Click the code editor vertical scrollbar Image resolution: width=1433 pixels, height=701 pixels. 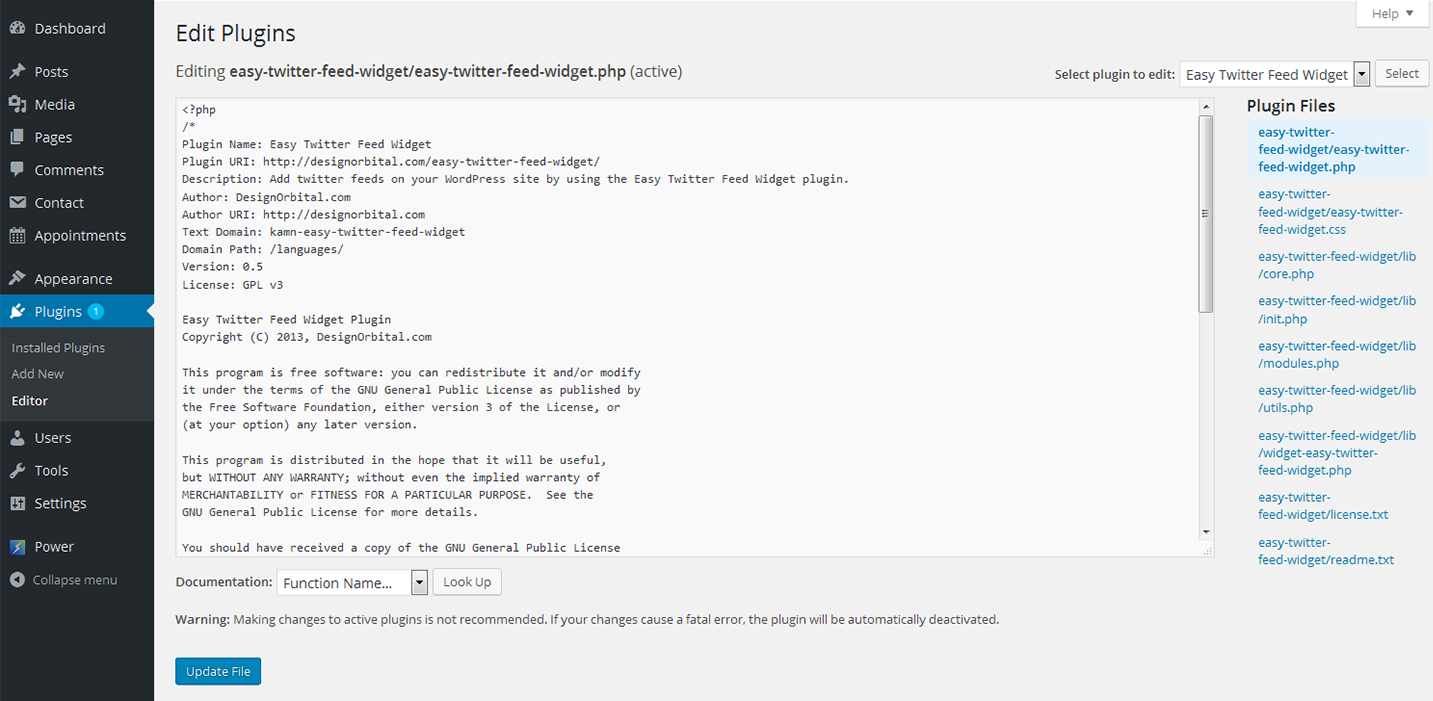[1206, 213]
